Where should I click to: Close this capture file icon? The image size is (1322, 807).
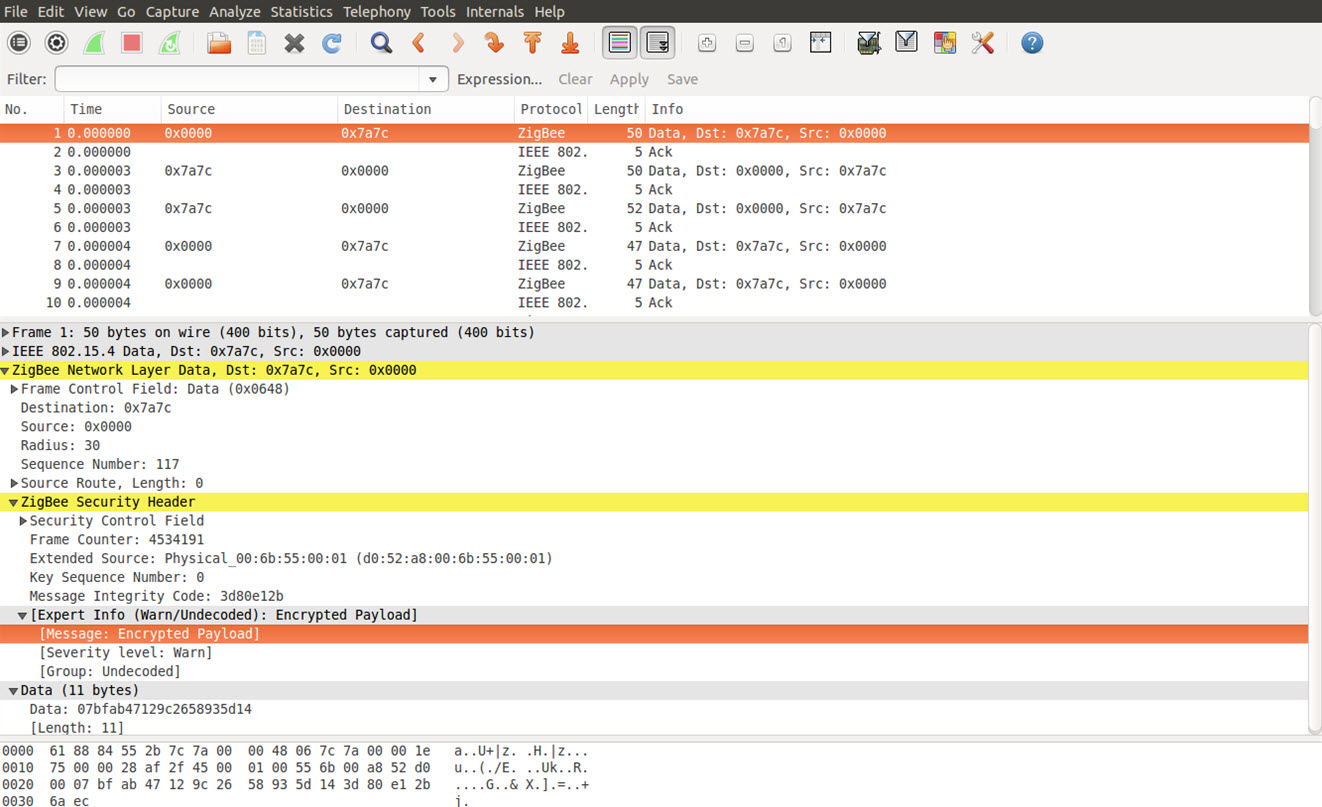[x=294, y=43]
